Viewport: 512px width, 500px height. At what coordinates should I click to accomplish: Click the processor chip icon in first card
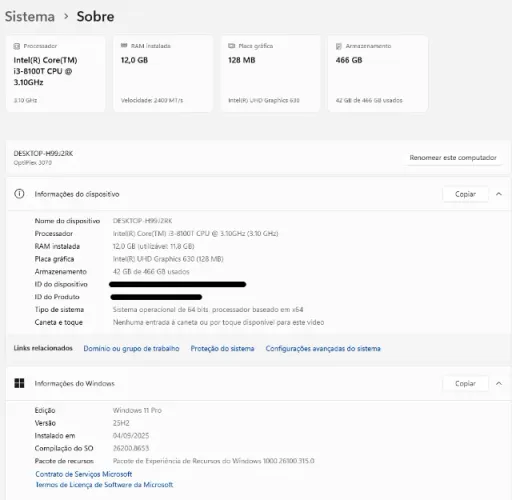pyautogui.click(x=17, y=46)
